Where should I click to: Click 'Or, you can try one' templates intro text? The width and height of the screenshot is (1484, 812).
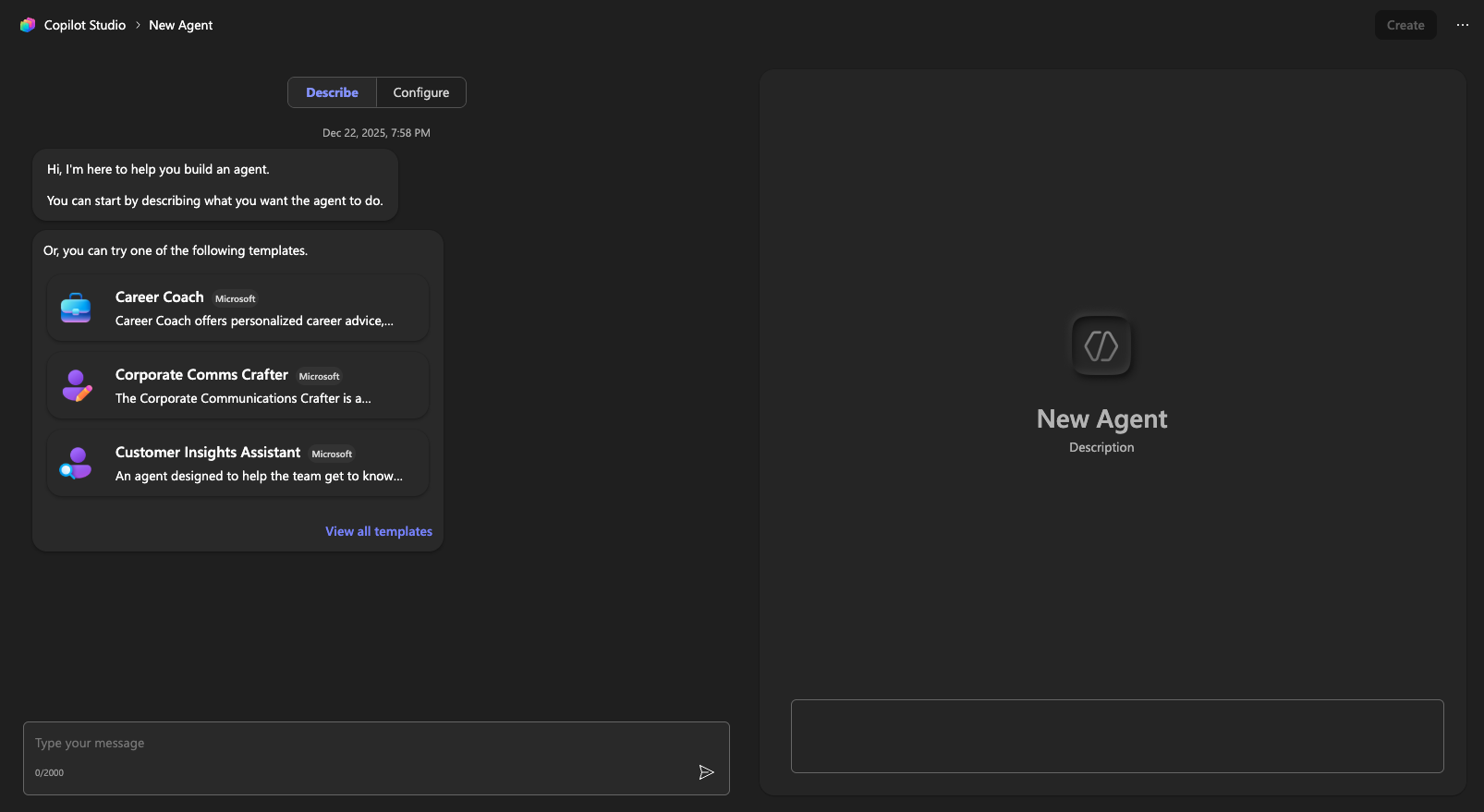176,250
